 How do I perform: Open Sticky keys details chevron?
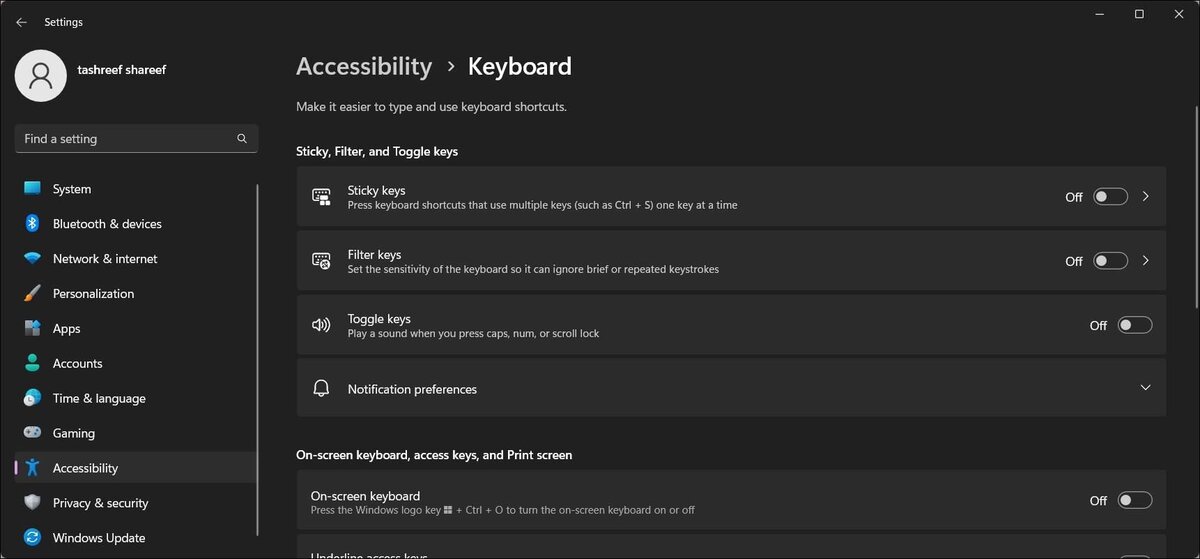click(x=1146, y=197)
